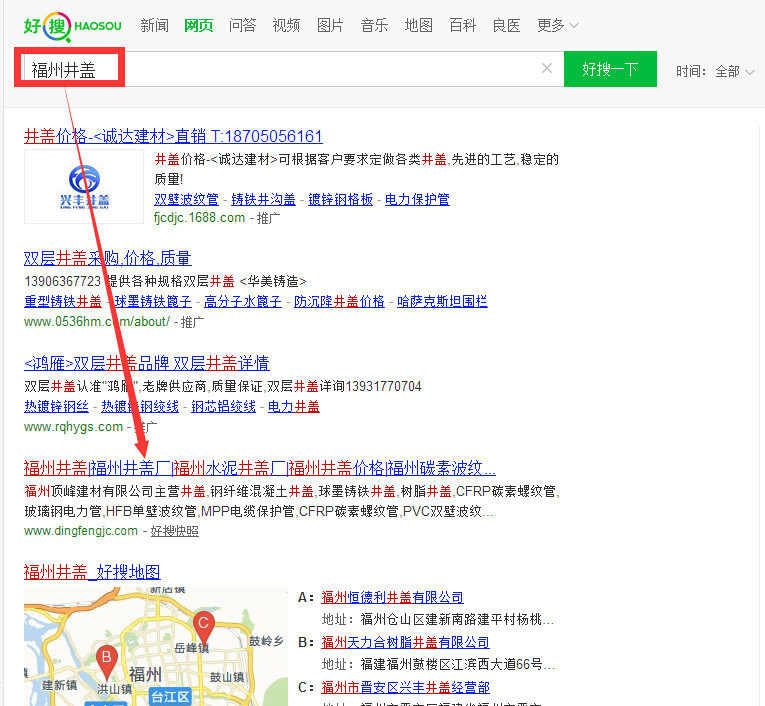This screenshot has width=765, height=706.
Task: Open result <鸿雁>双层井盖品牌 双层井盖详情
Action: [x=147, y=363]
